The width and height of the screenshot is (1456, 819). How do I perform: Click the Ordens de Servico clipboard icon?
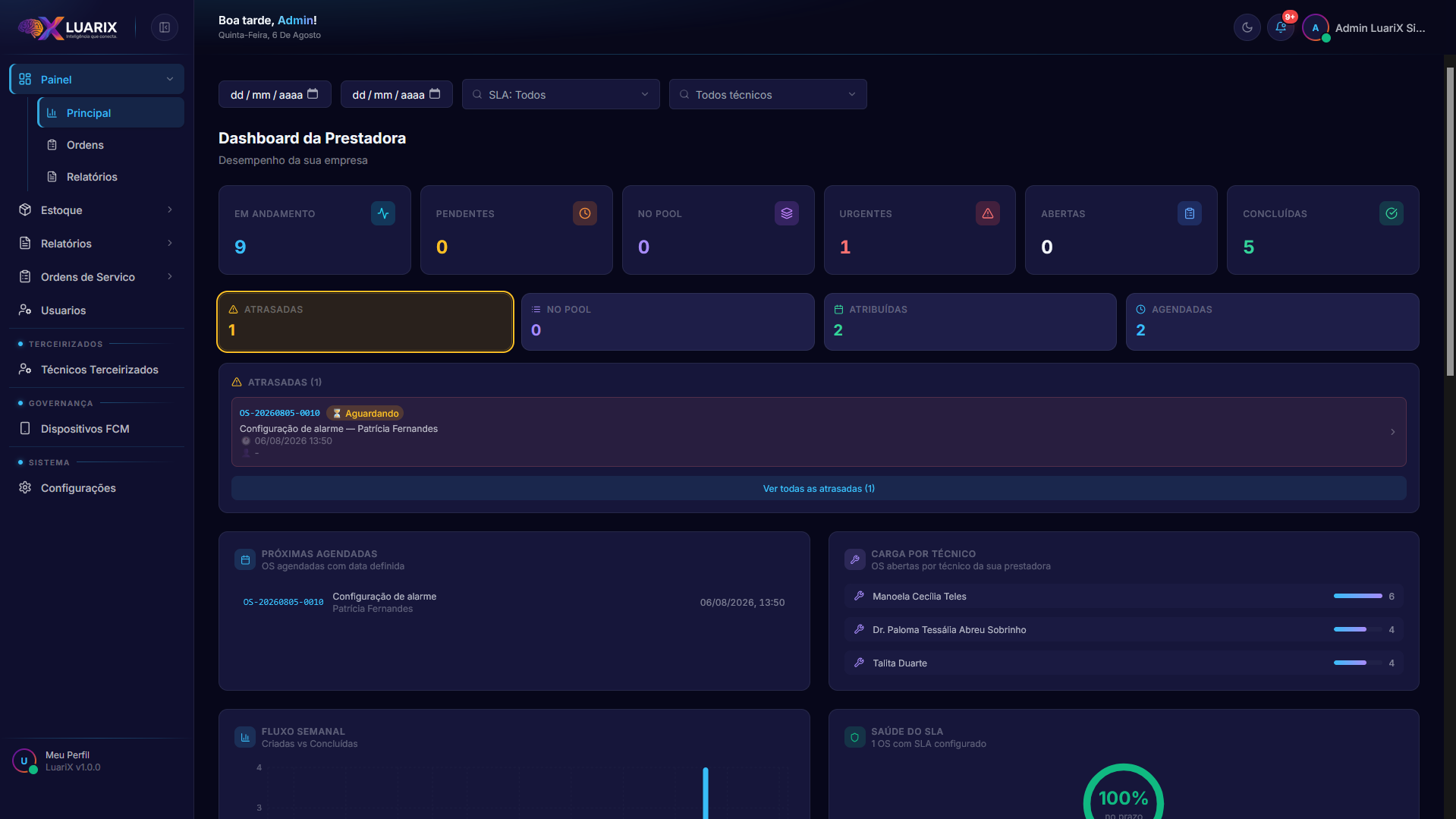point(25,276)
